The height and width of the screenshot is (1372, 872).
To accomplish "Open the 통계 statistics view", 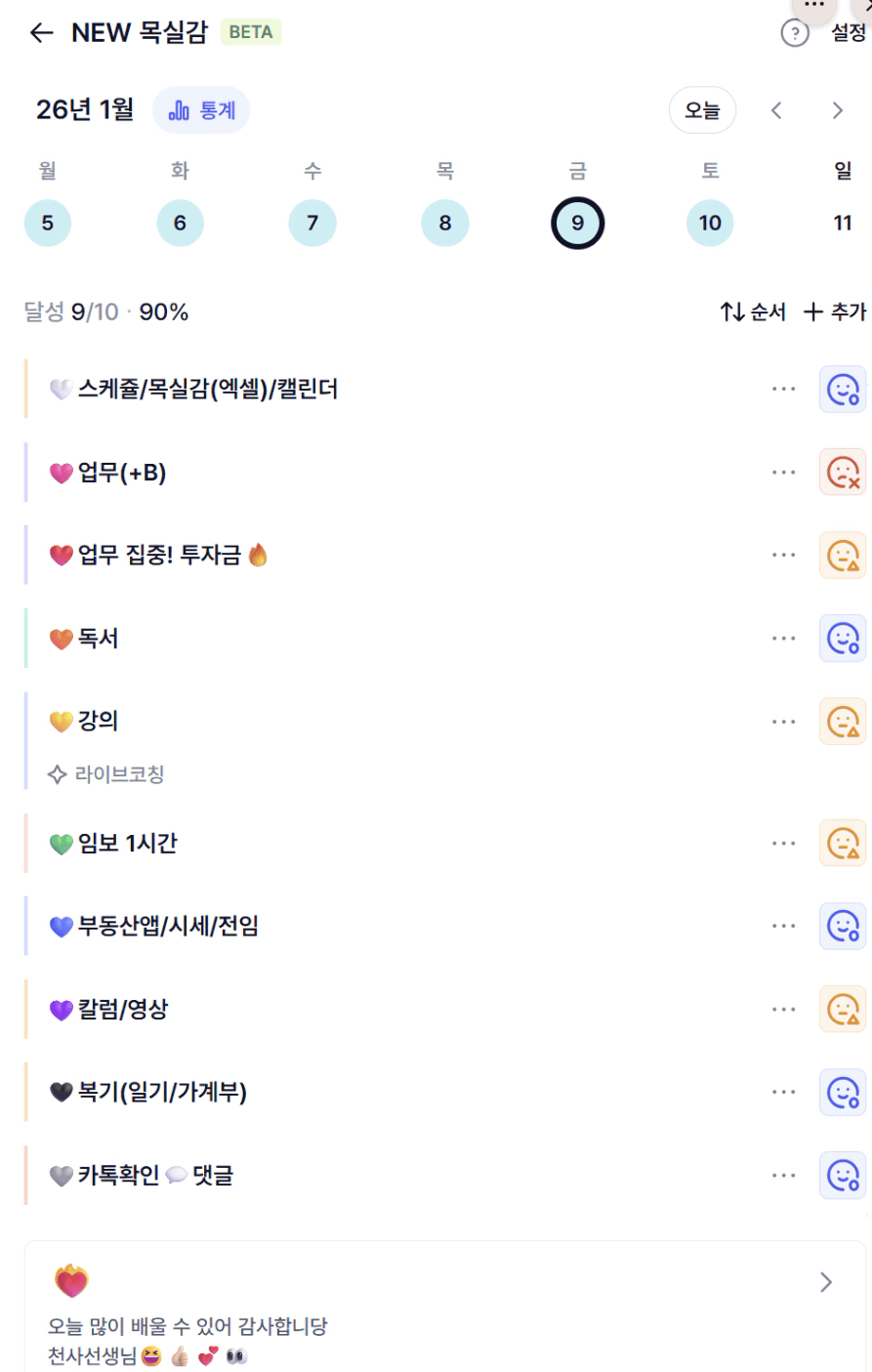I will point(202,110).
